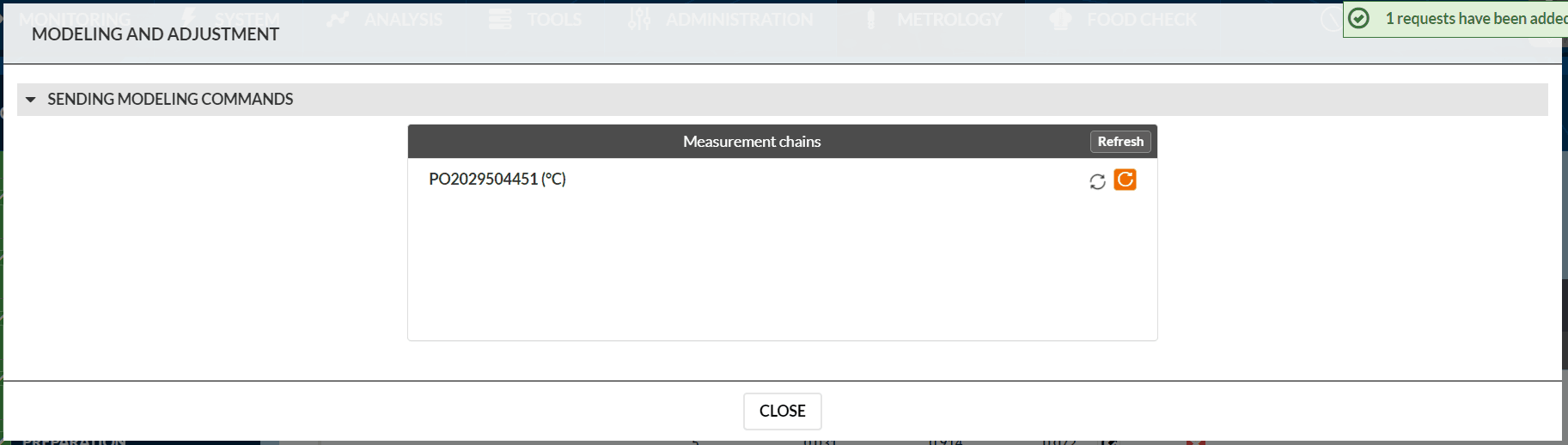
Task: Click the Metrology thermometer icon
Action: [x=870, y=19]
